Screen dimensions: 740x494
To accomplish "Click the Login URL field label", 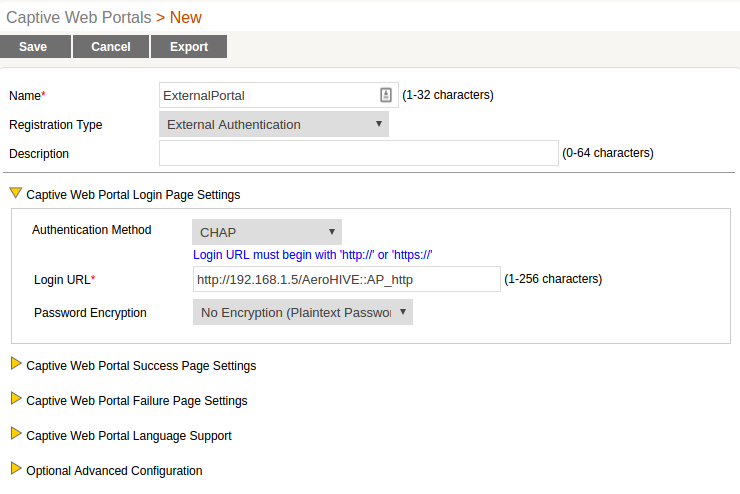I will pyautogui.click(x=64, y=279).
